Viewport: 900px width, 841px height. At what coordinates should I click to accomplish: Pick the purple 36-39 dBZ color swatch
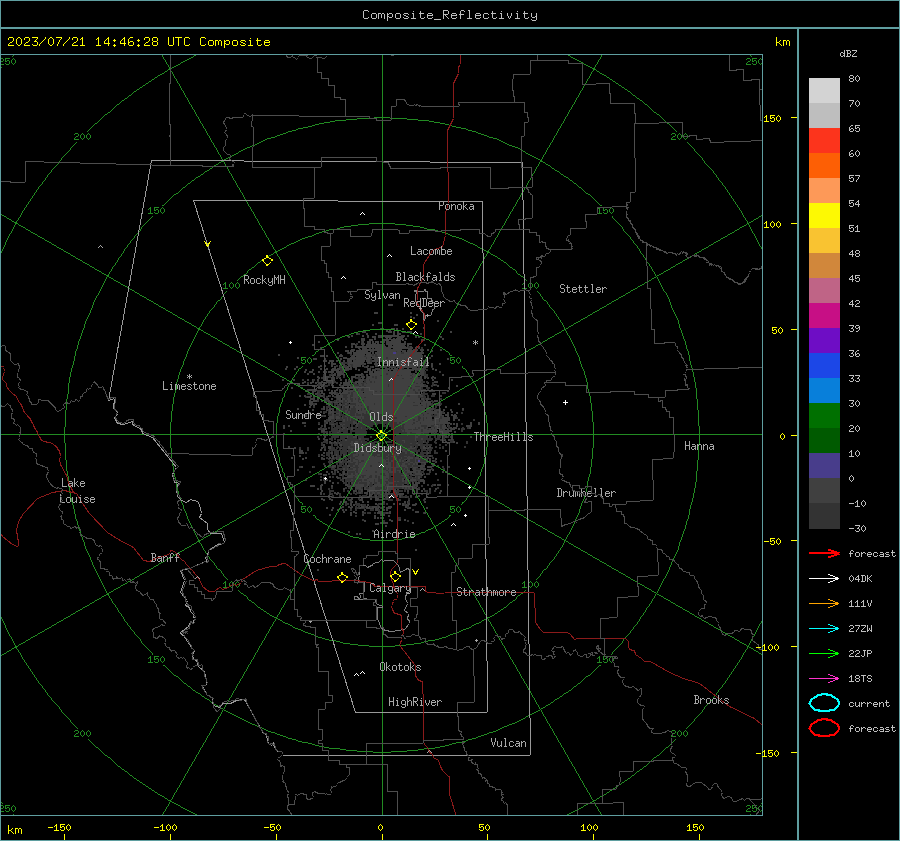(x=824, y=341)
